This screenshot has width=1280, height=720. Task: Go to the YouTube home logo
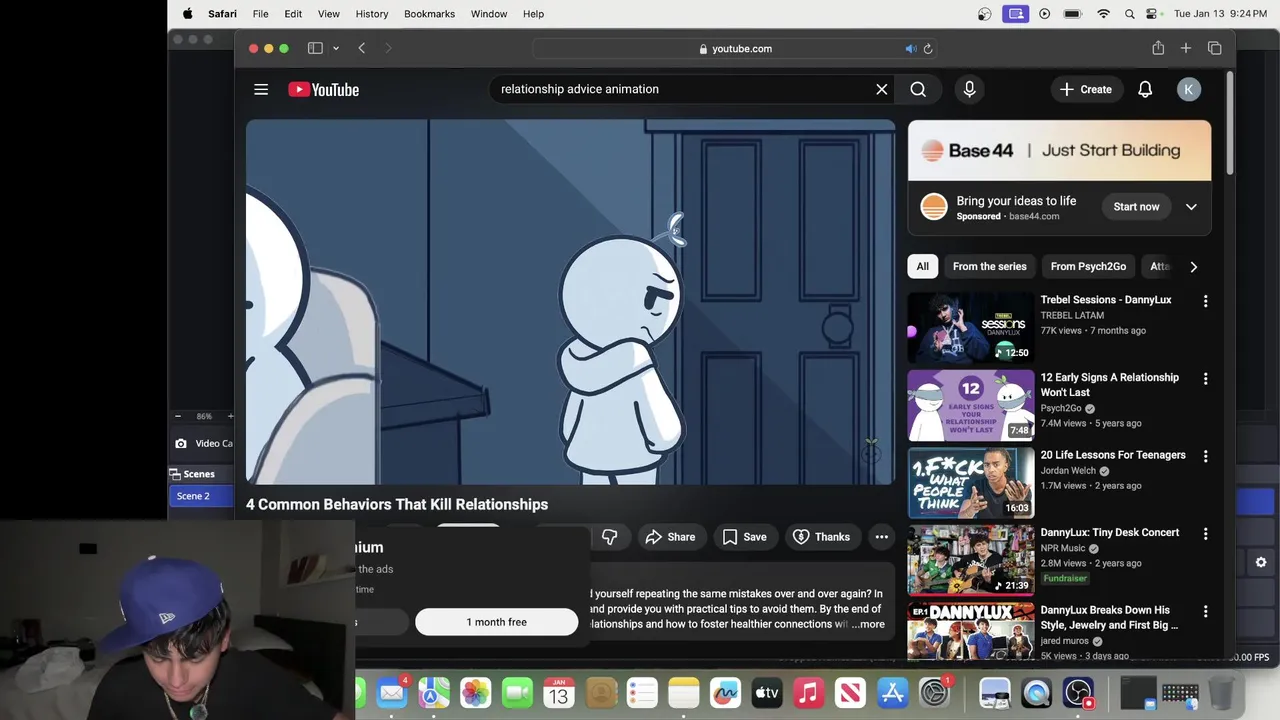(323, 89)
